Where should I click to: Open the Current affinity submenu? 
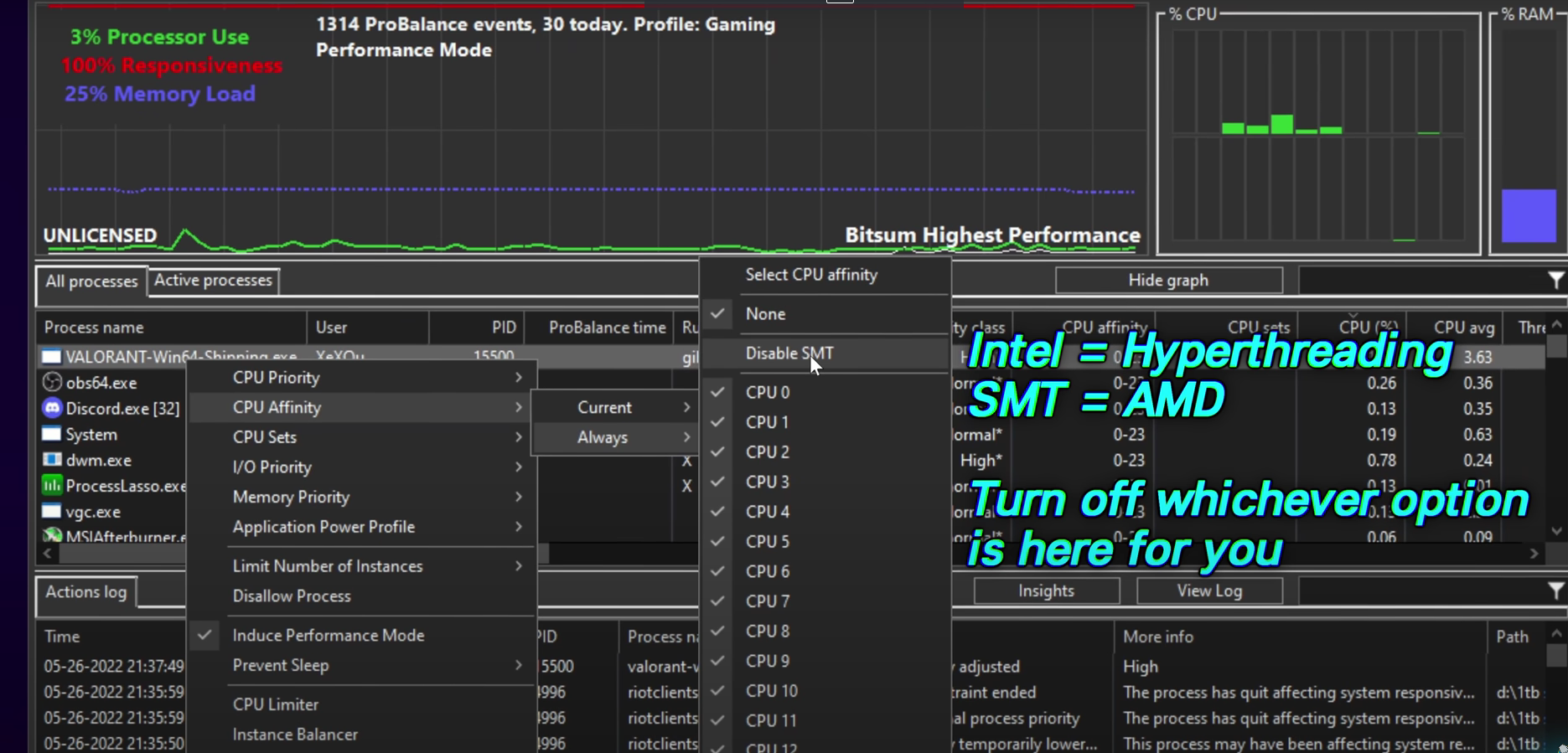(x=615, y=408)
